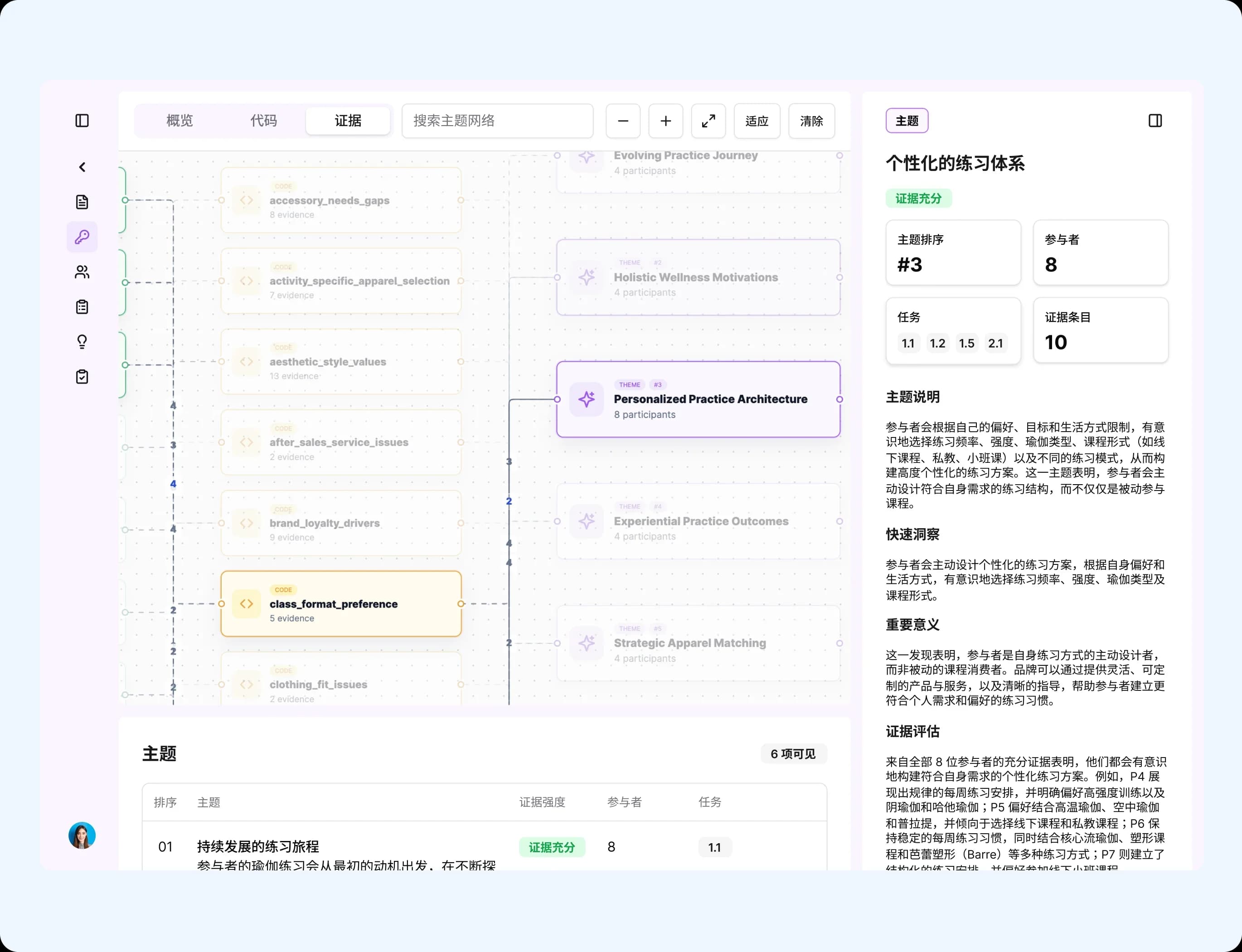Select the Holistic Wellness Motivations theme title
1242x952 pixels.
696,277
